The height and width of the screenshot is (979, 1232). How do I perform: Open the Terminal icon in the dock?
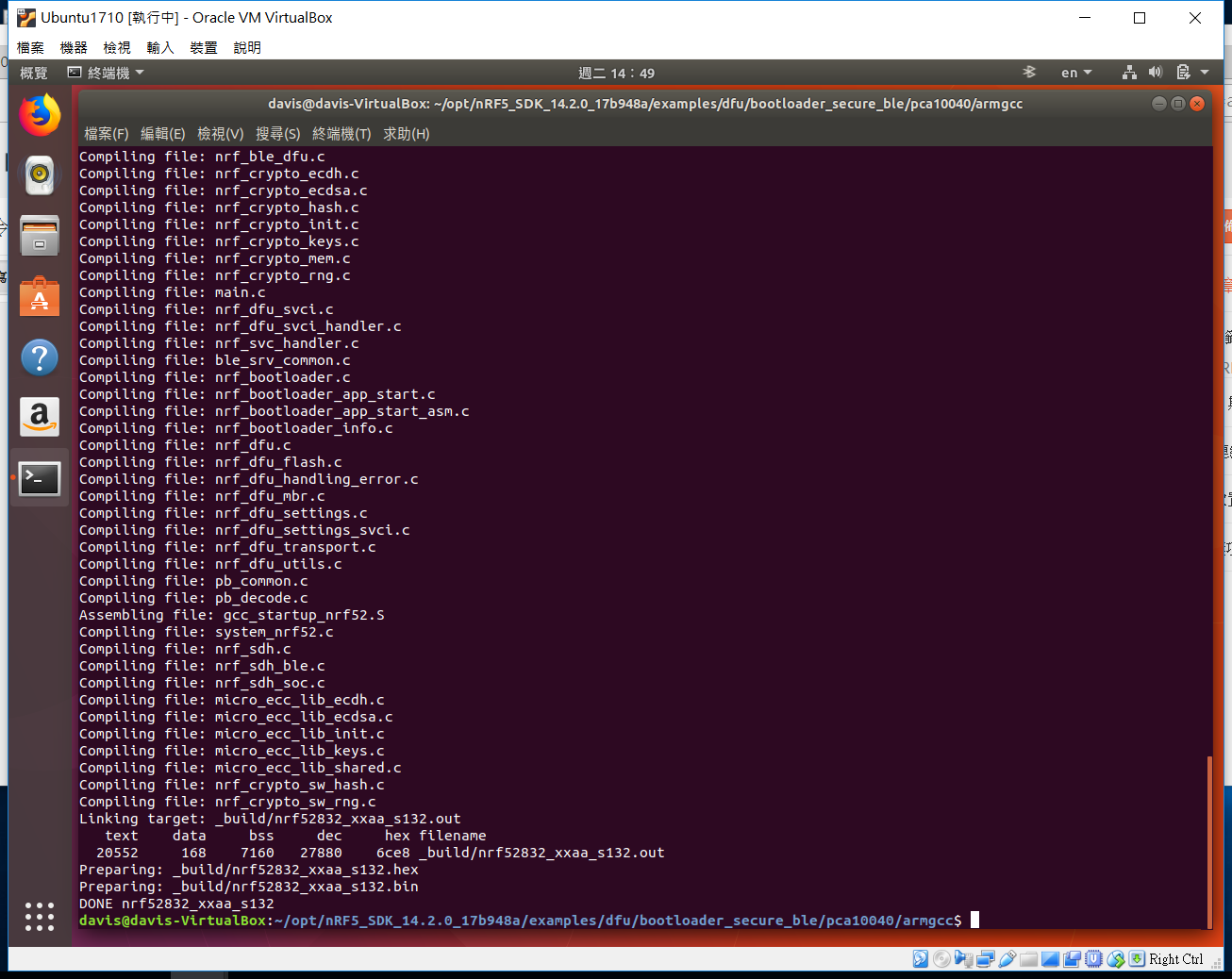point(39,478)
